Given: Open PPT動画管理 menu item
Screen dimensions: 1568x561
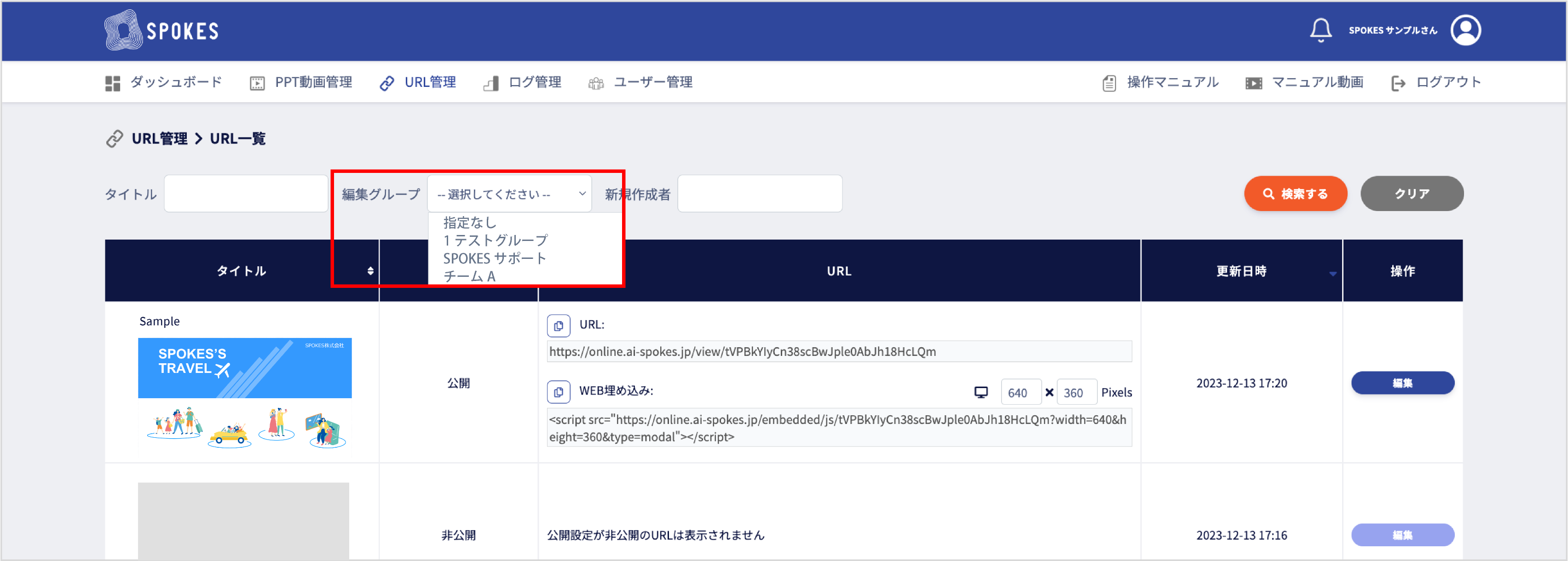Looking at the screenshot, I should click(313, 82).
